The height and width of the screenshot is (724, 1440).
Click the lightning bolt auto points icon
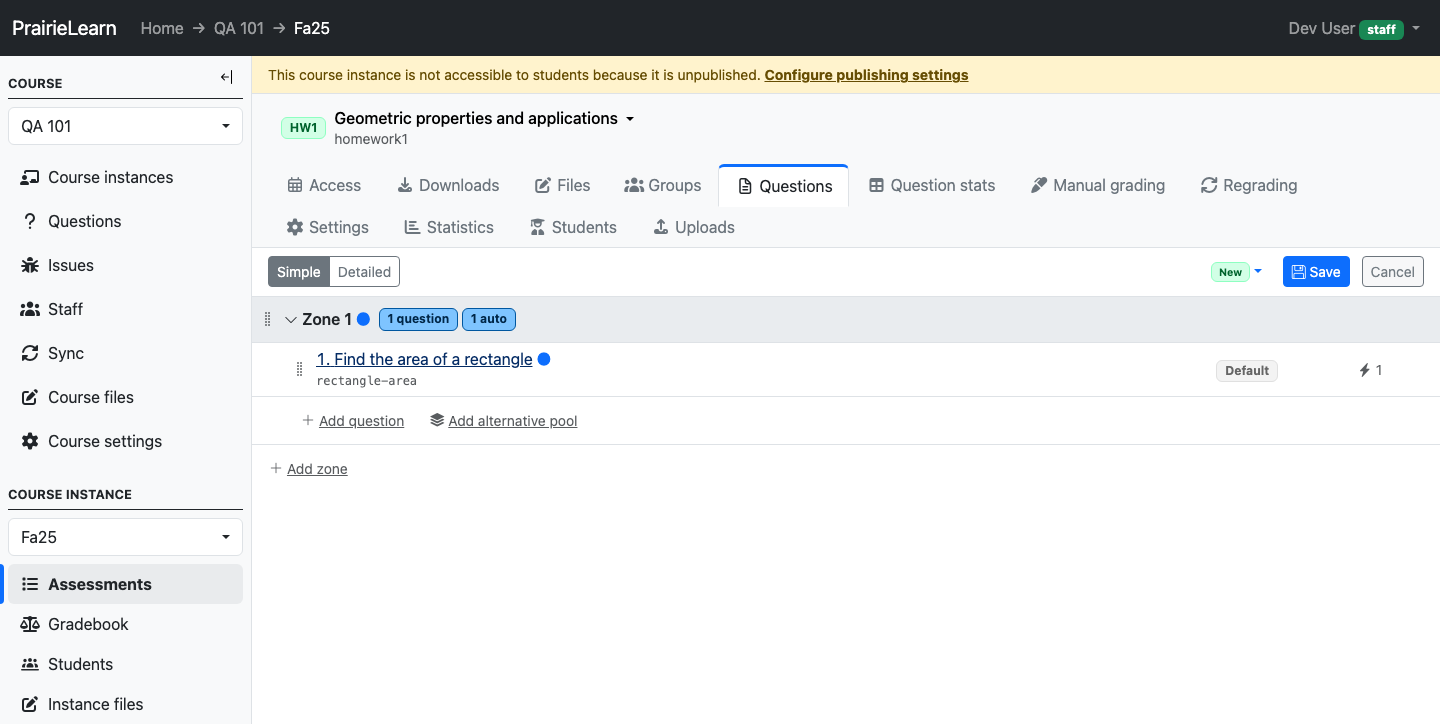pyautogui.click(x=1364, y=370)
